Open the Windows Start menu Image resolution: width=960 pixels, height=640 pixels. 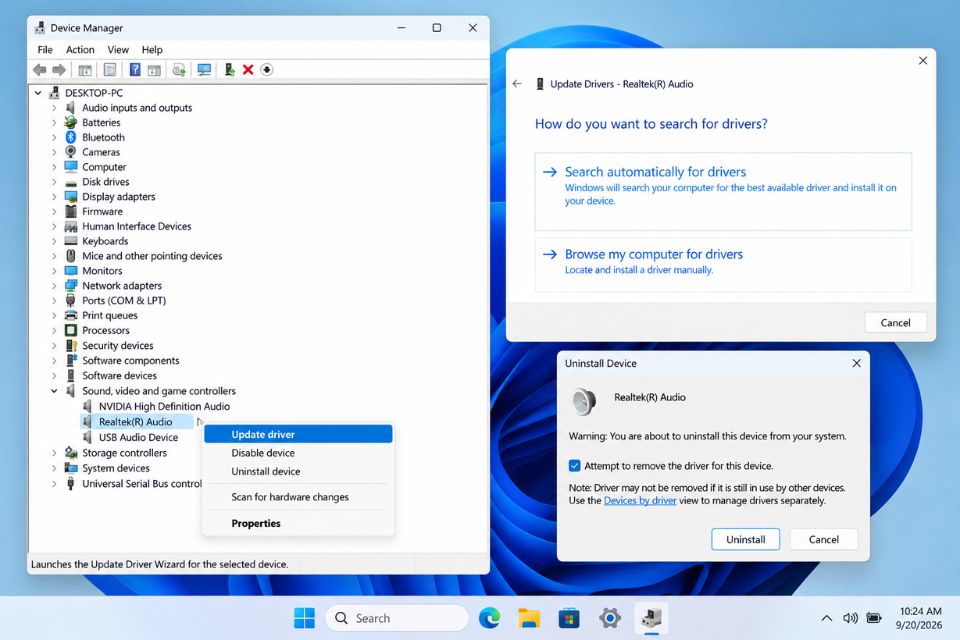[304, 618]
